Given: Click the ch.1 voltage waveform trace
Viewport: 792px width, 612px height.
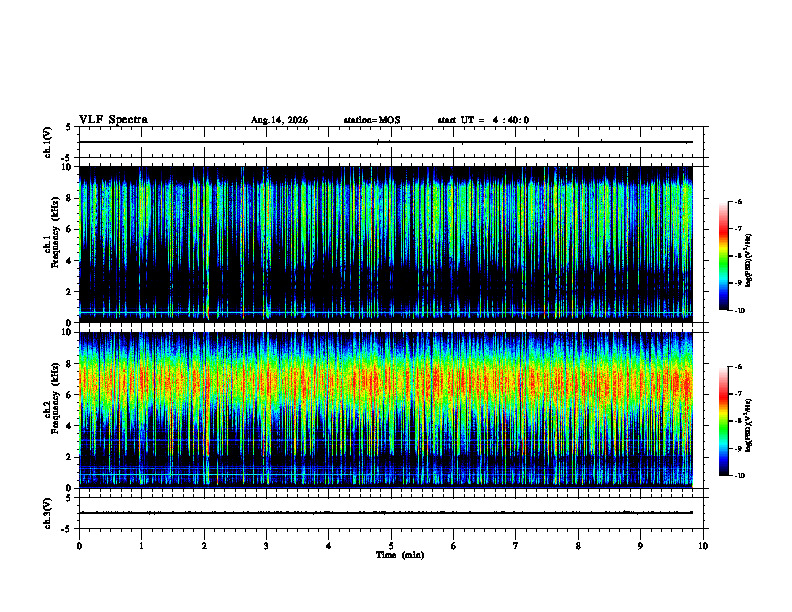Looking at the screenshot, I should 386,142.
